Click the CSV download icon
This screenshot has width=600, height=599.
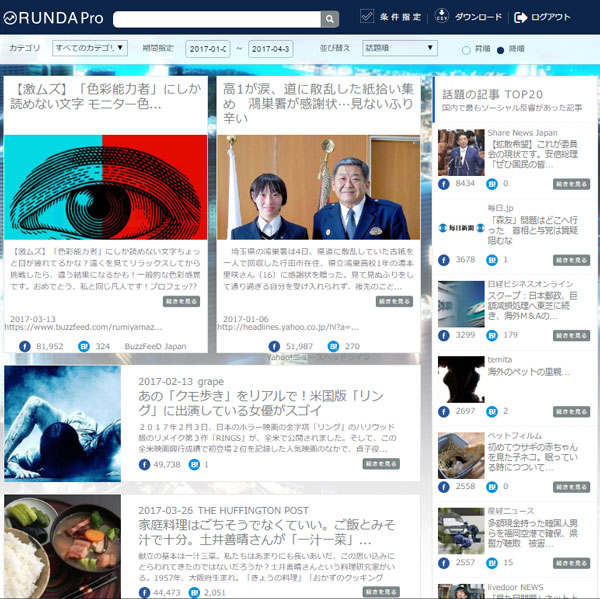(442, 16)
